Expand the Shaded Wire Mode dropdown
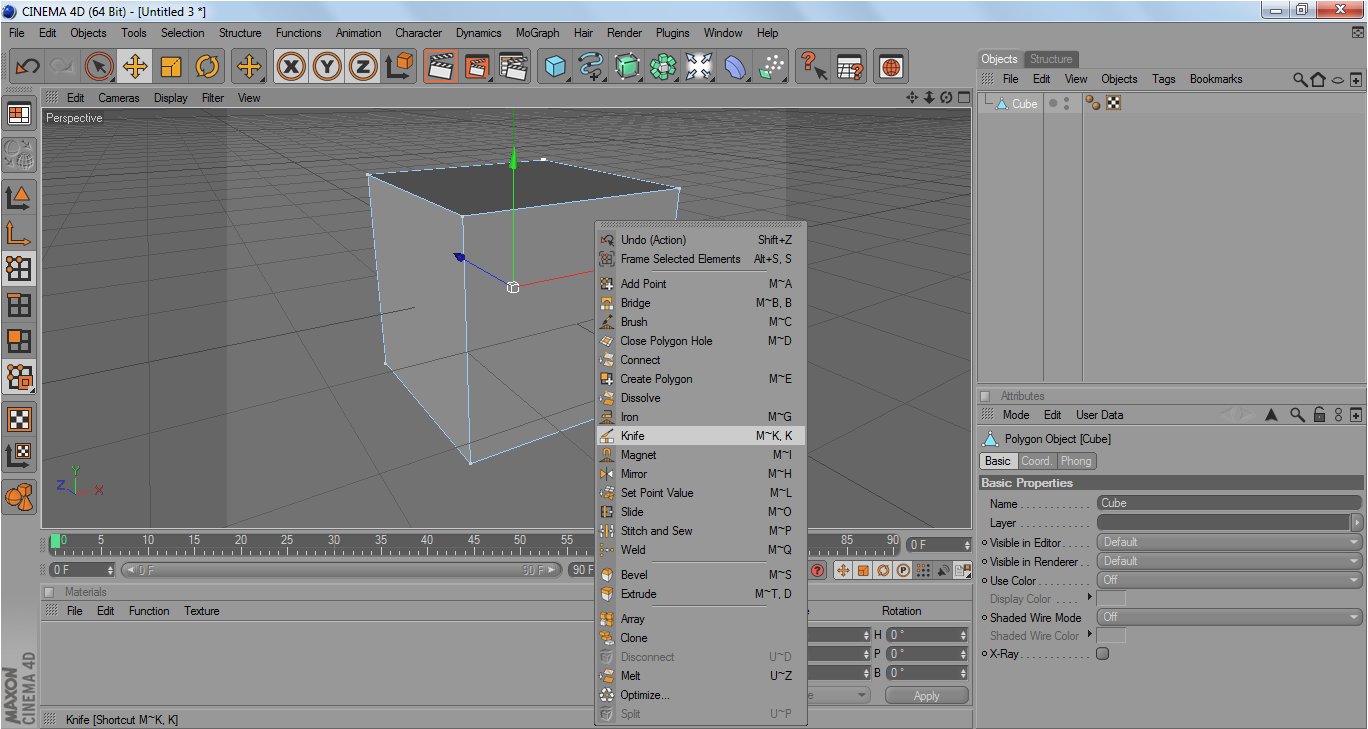 coord(1229,617)
